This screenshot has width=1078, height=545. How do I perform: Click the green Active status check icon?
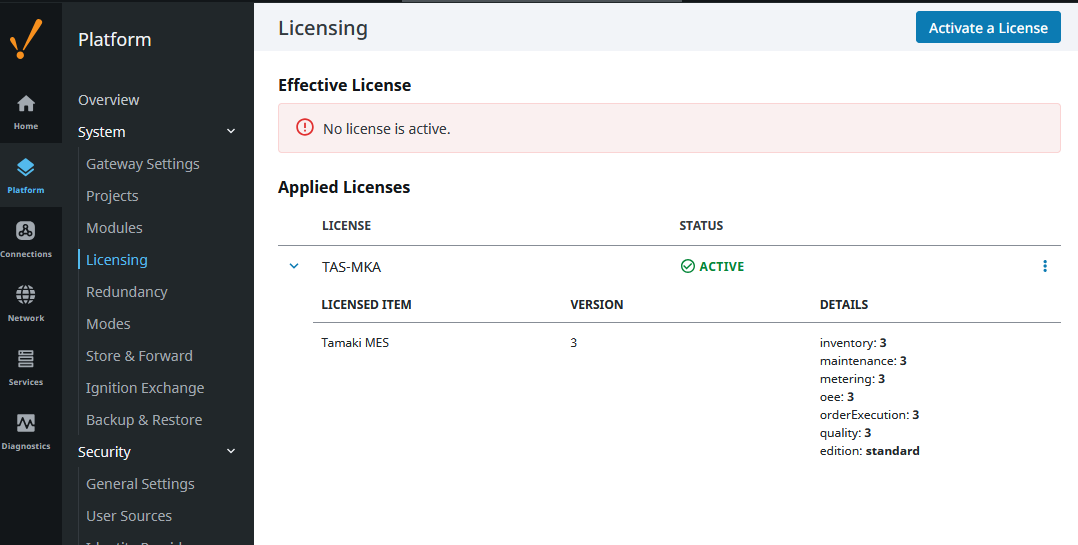687,266
